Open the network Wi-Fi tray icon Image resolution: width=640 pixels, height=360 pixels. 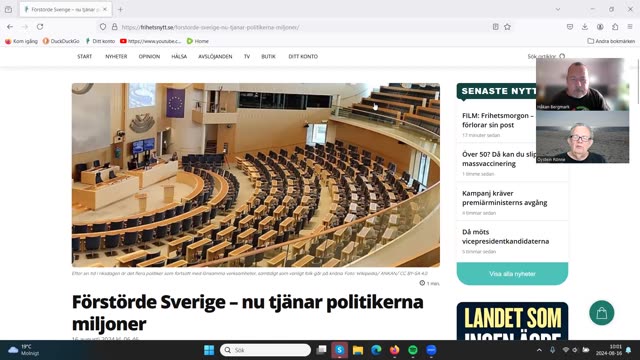point(566,350)
